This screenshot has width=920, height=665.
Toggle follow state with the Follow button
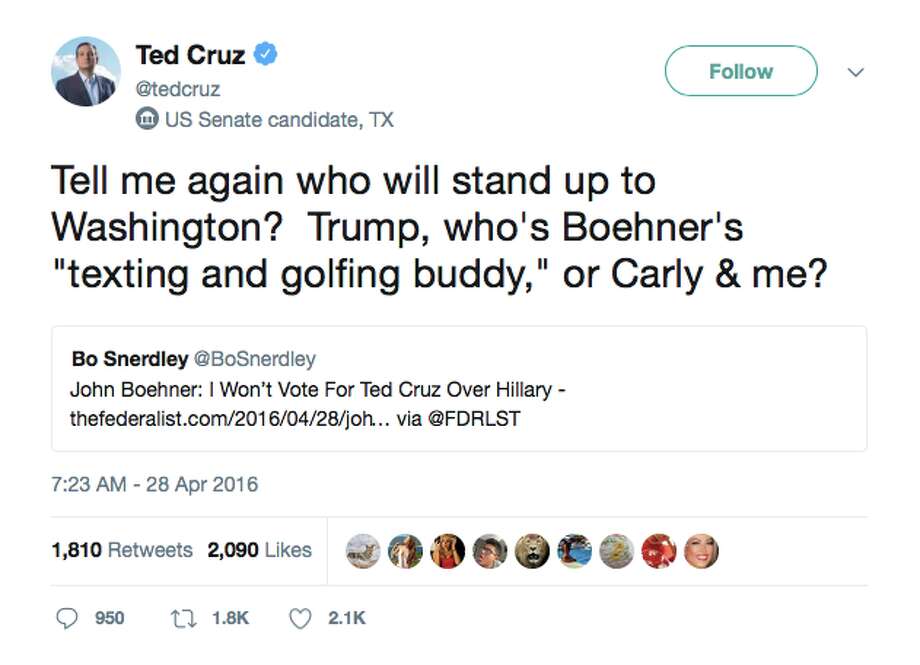[x=740, y=71]
